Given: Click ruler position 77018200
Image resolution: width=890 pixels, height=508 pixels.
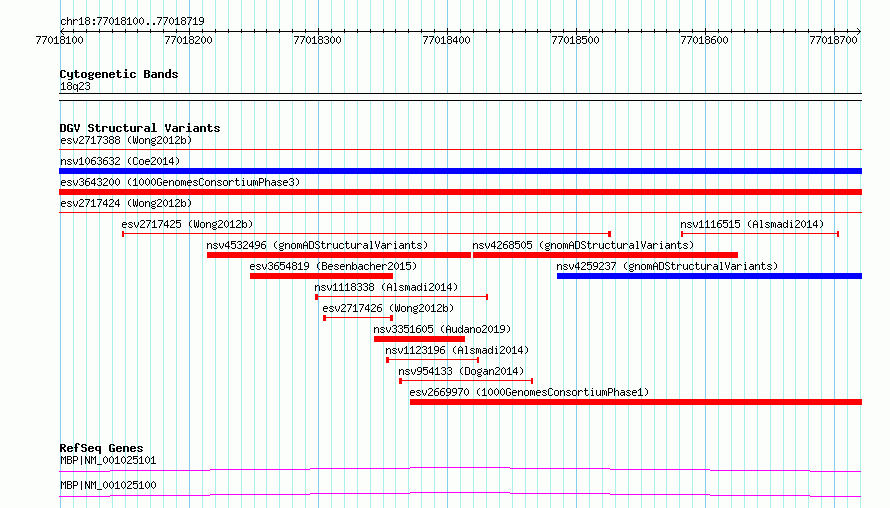Looking at the screenshot, I should (188, 40).
